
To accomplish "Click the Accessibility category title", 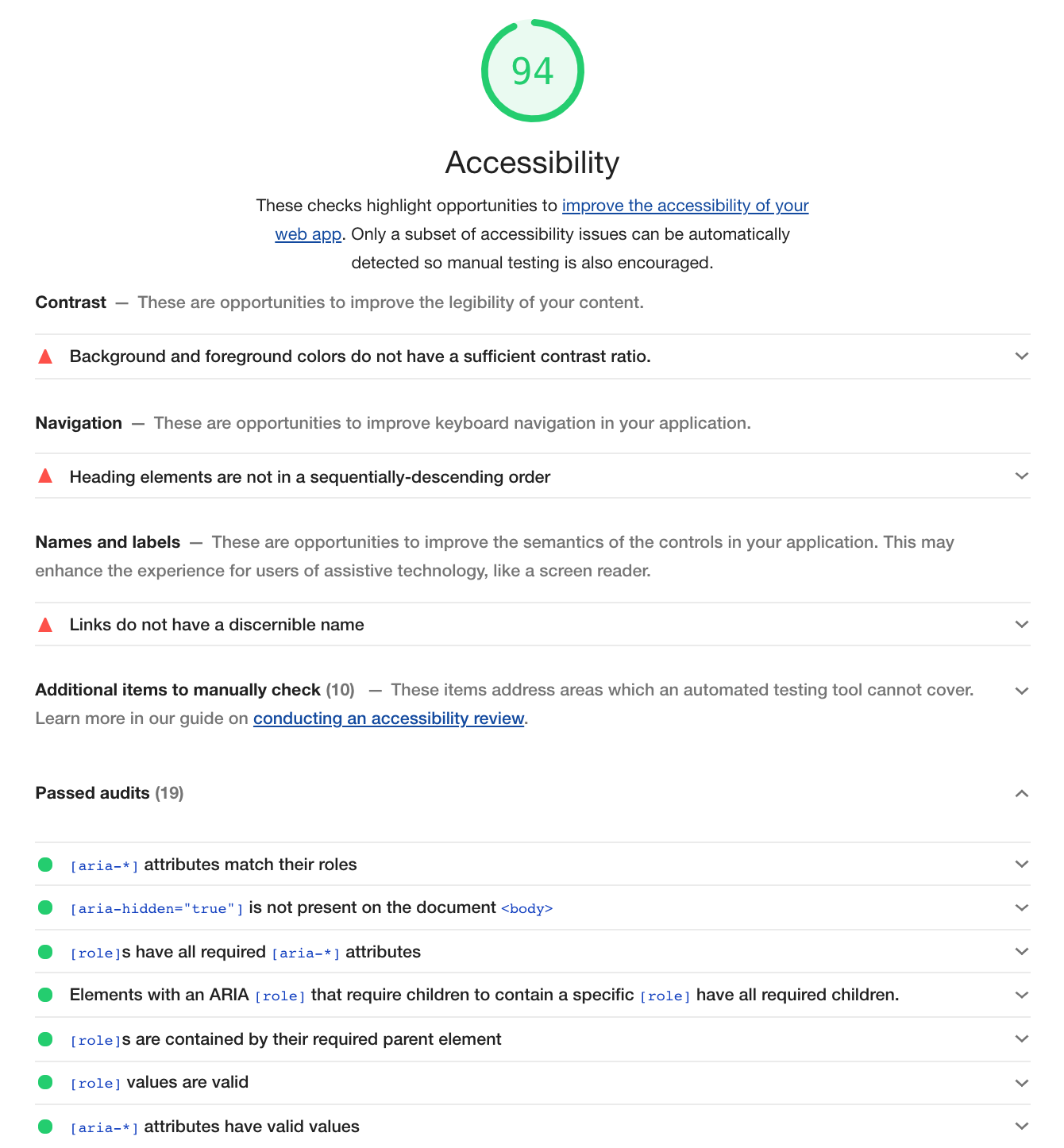I will [x=532, y=163].
